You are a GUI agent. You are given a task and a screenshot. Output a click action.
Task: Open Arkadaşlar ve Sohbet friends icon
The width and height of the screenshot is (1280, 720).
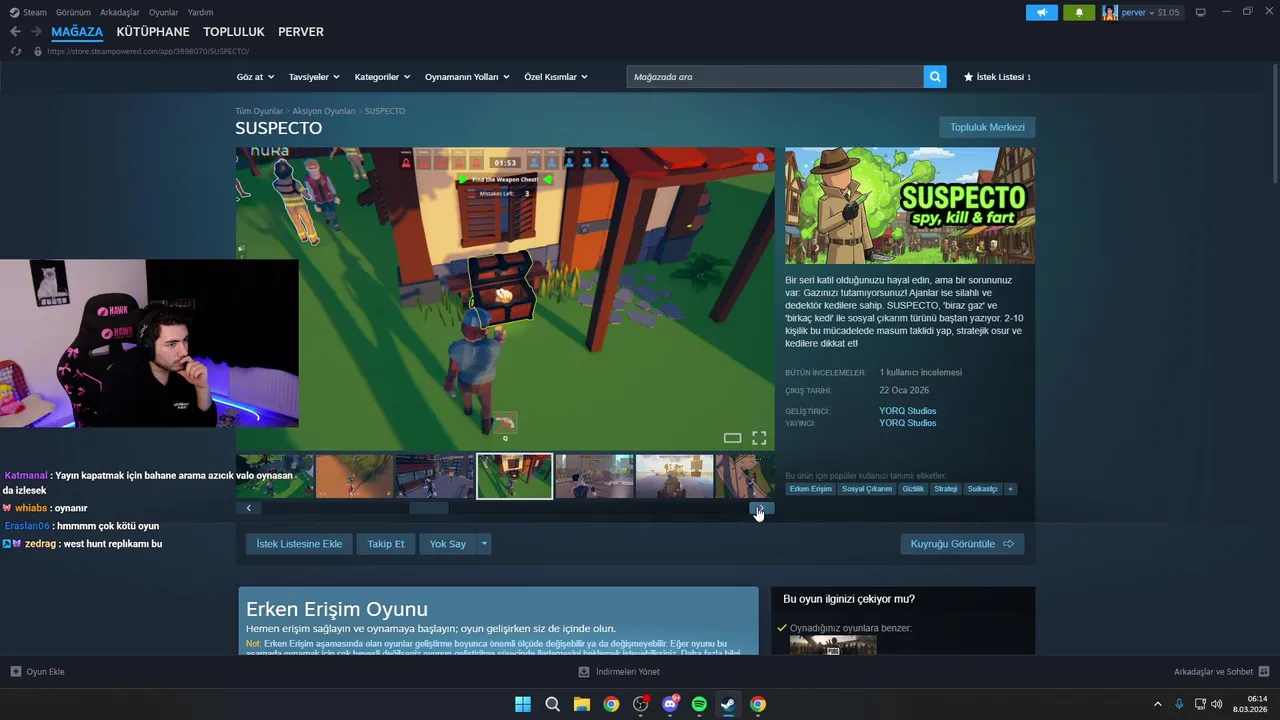[x=1264, y=672]
